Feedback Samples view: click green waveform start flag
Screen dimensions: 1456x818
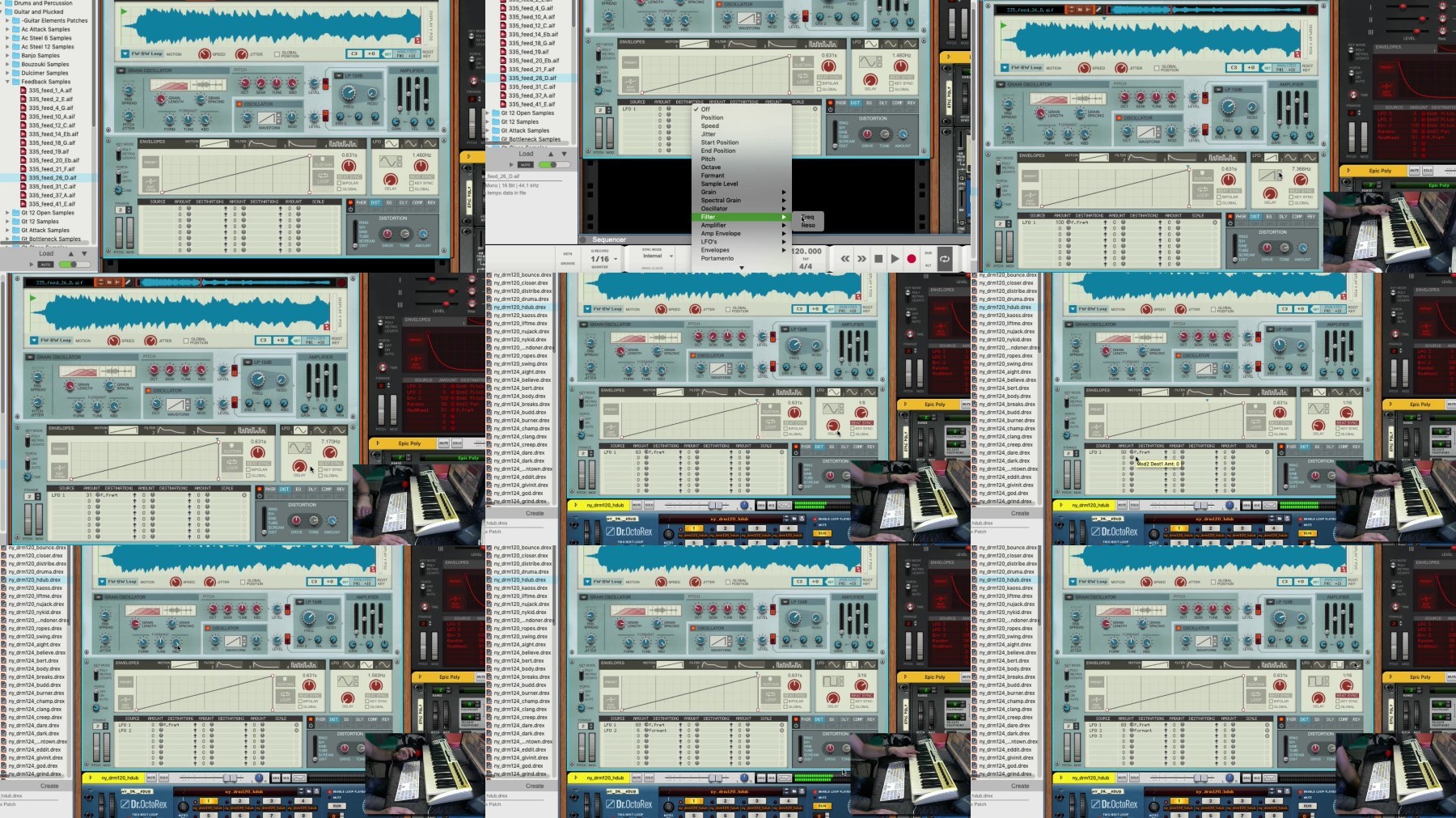pos(124,12)
